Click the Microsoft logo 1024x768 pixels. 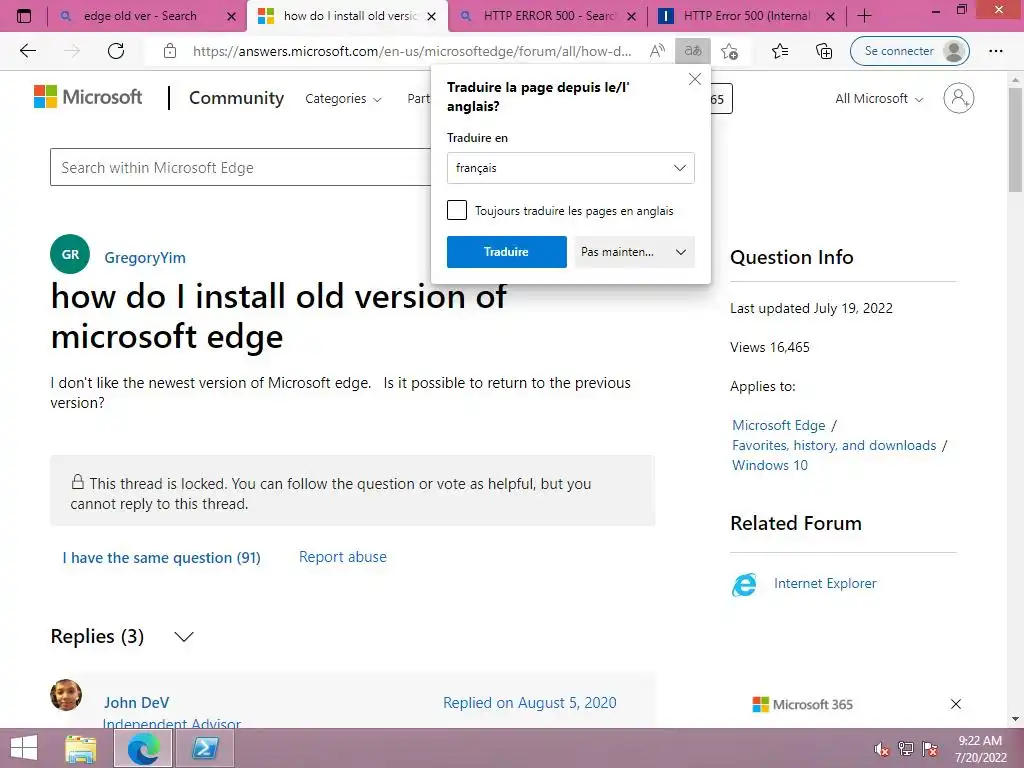pos(88,97)
